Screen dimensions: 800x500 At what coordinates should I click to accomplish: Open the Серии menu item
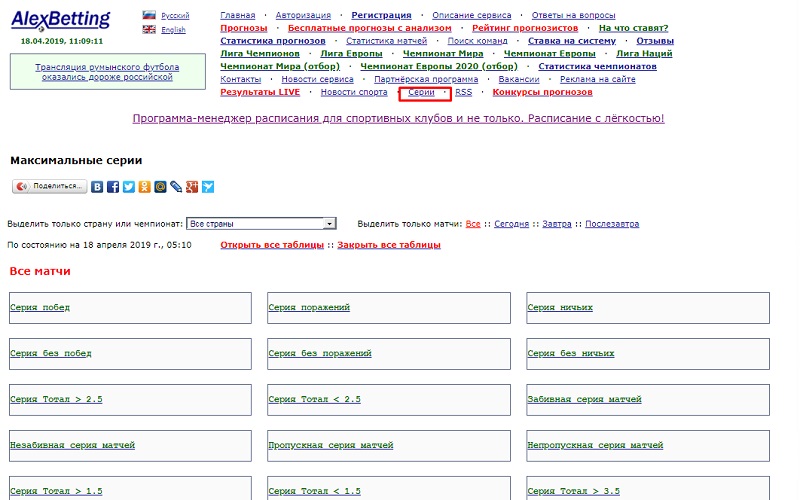421,92
